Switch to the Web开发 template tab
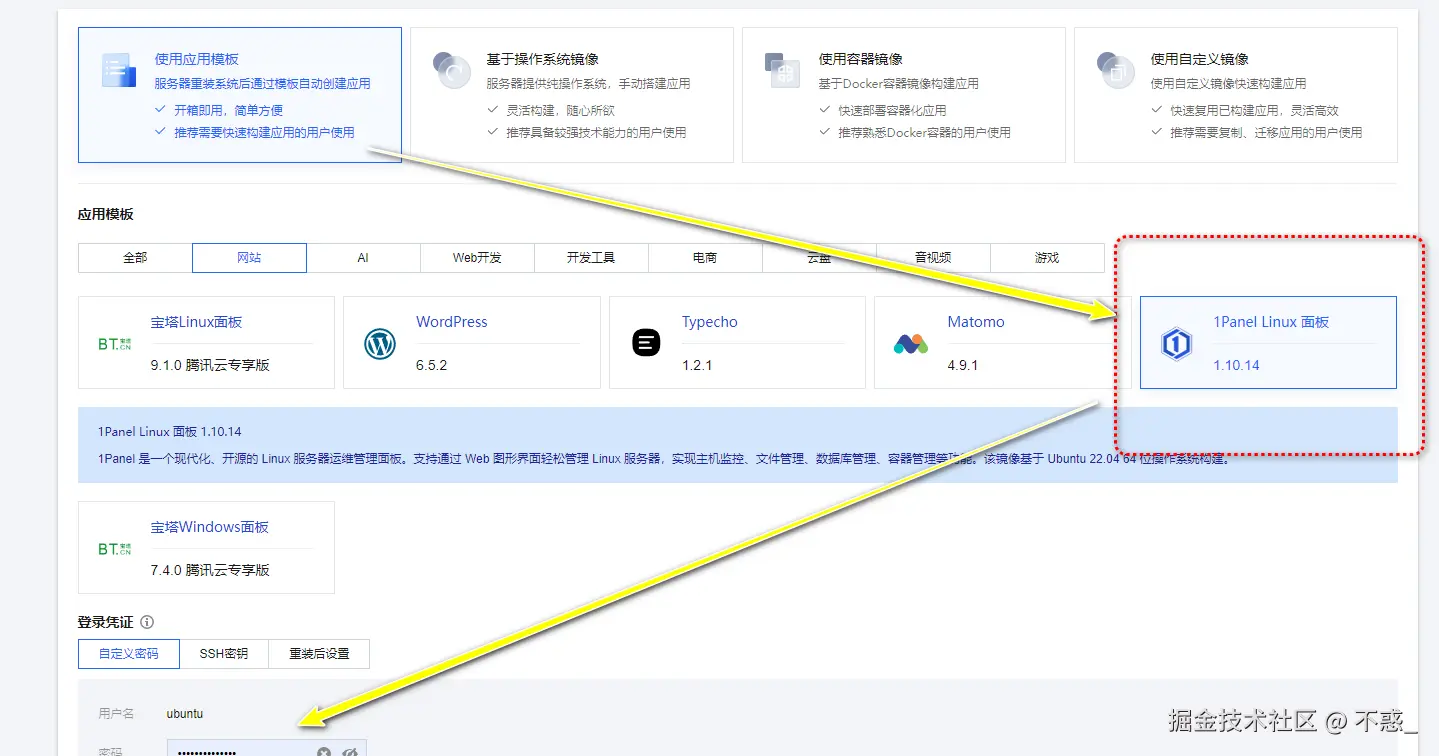 pyautogui.click(x=477, y=258)
